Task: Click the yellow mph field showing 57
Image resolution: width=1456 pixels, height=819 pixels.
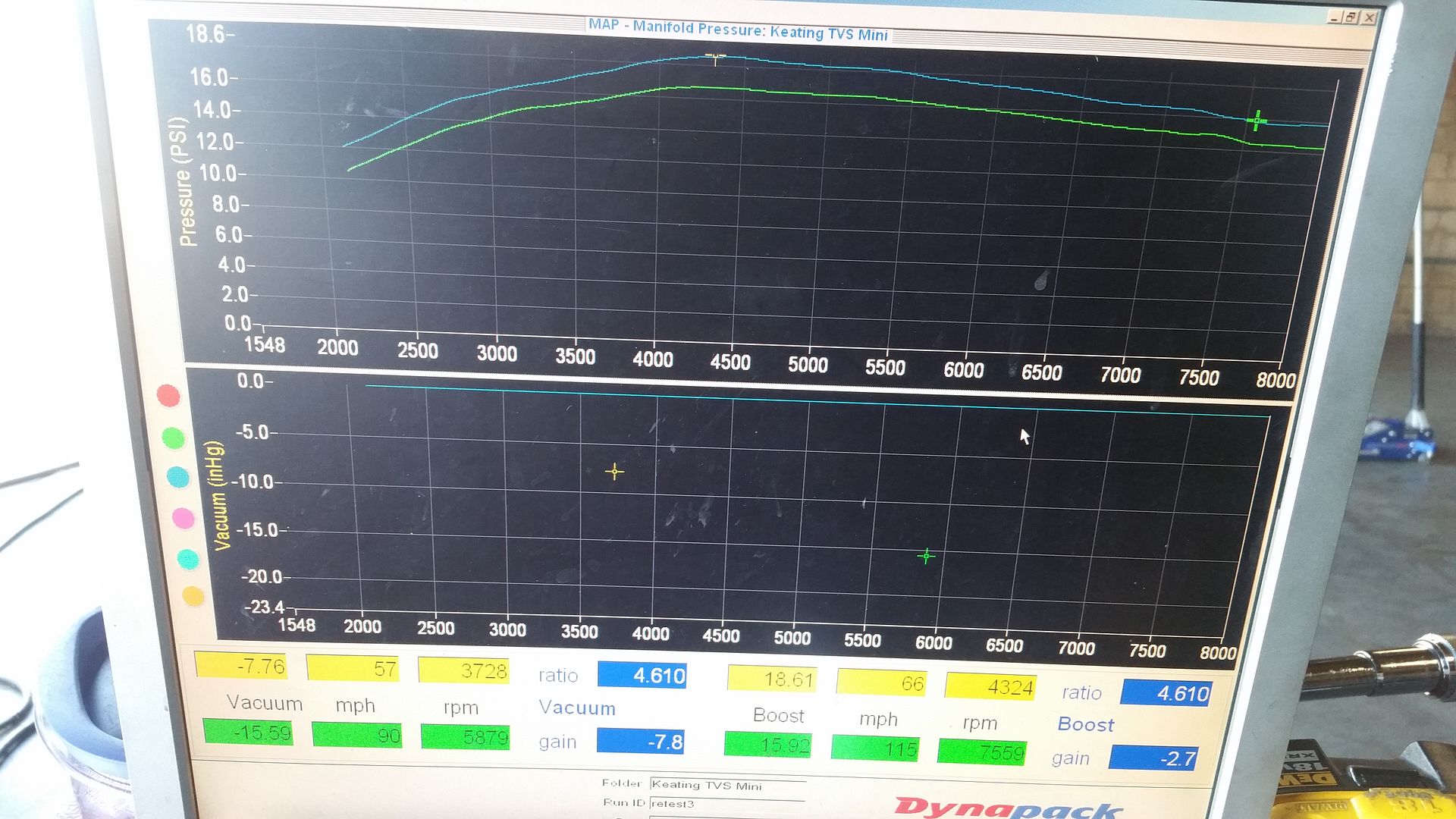Action: tap(353, 668)
